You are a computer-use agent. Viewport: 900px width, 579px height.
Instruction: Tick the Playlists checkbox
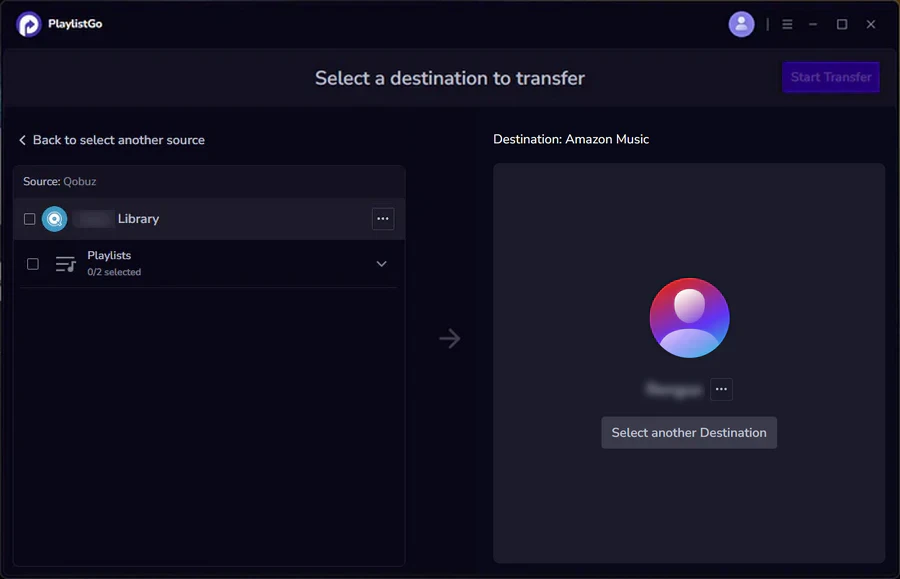click(x=33, y=264)
